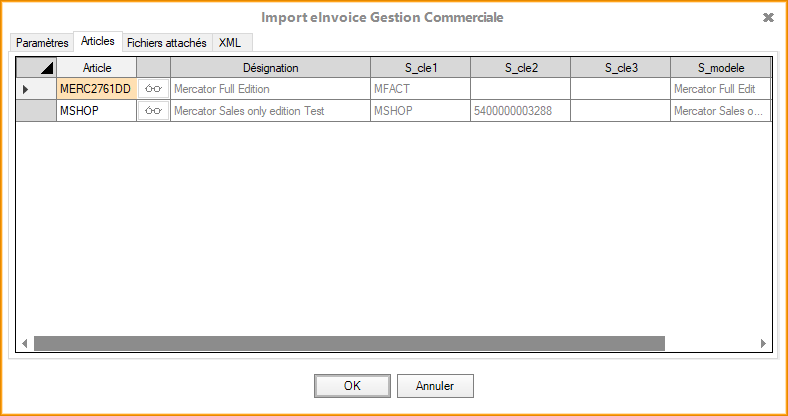Viewport: 788px width, 416px height.
Task: Click the S_cle1 column header
Action: click(420, 68)
